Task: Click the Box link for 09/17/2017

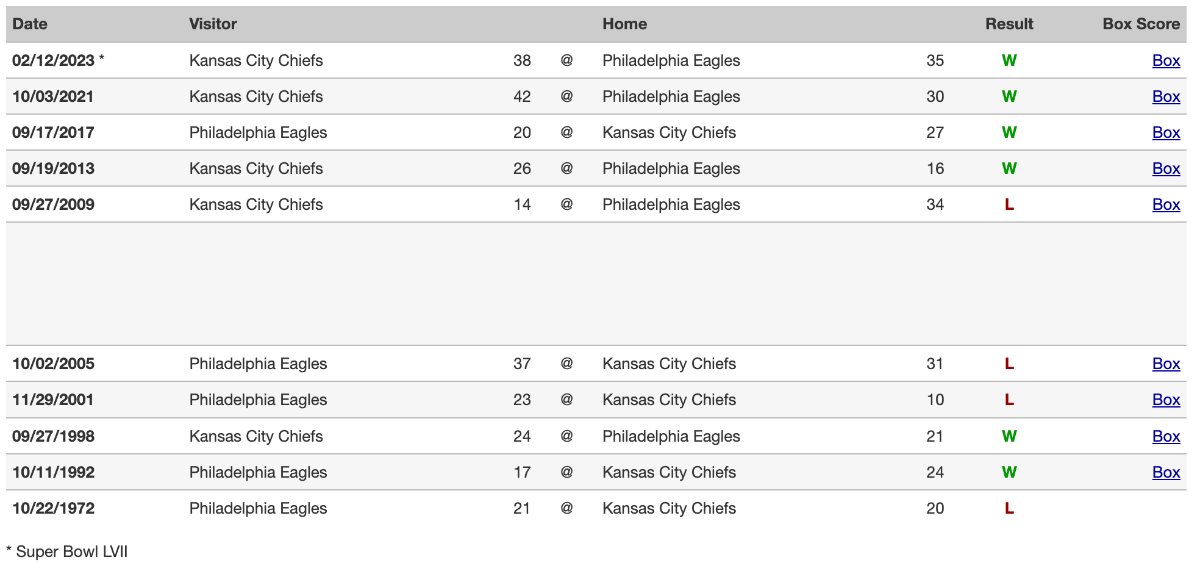Action: [1166, 133]
